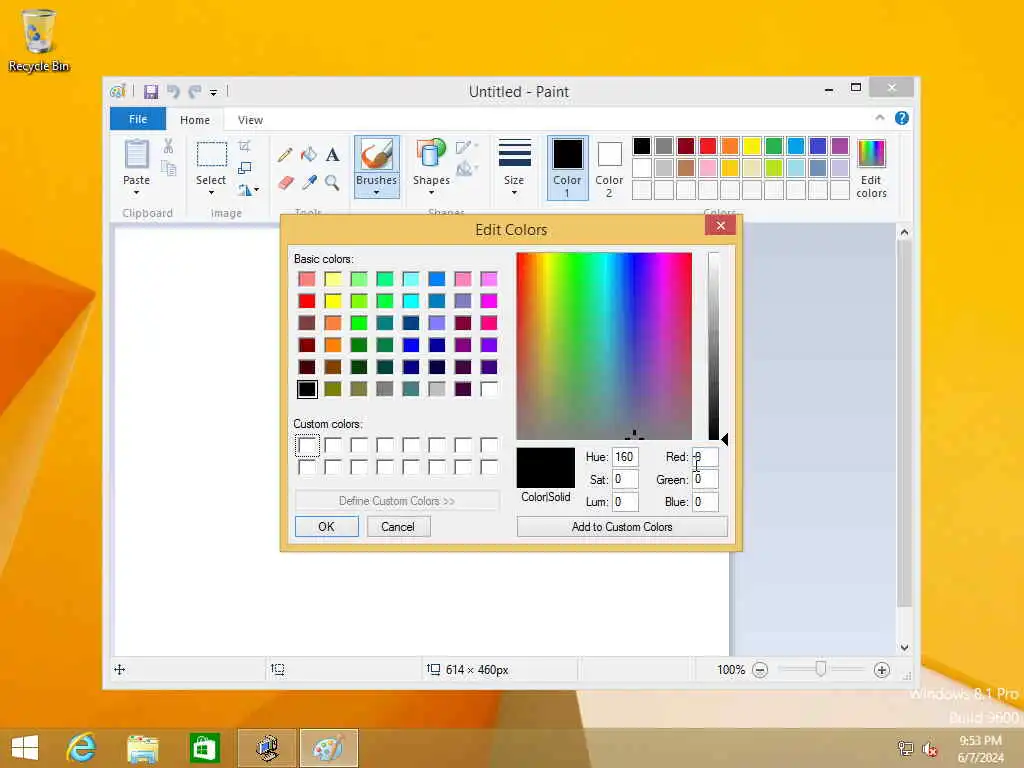This screenshot has width=1024, height=768.
Task: Click Add to Custom Colors button
Action: (x=622, y=526)
